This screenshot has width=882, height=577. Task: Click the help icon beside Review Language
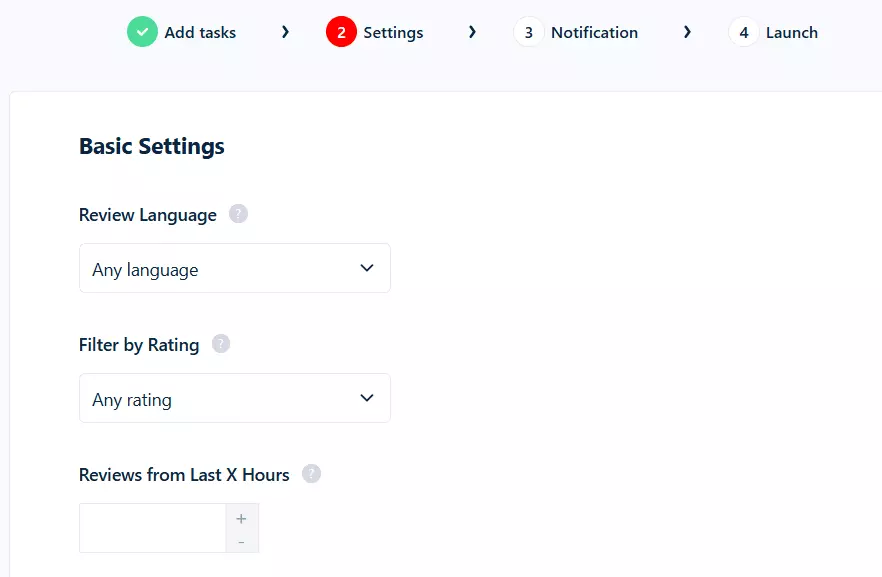(237, 213)
